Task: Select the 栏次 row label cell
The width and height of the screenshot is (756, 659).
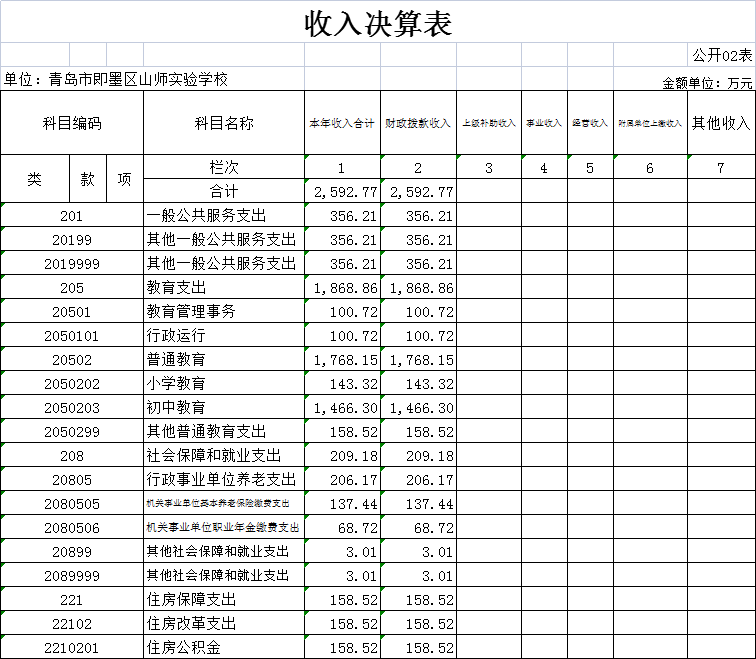Action: [x=224, y=167]
